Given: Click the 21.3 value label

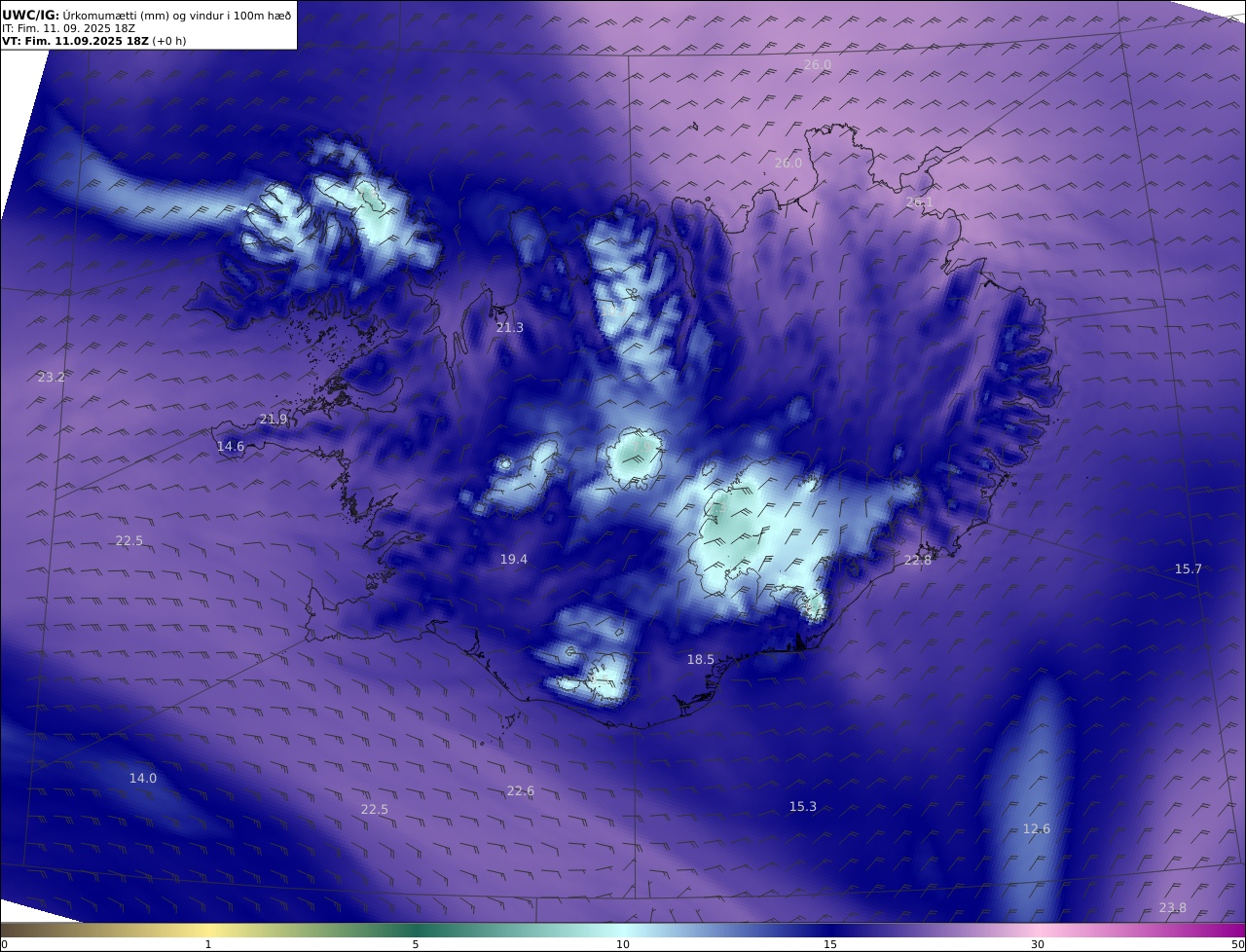Looking at the screenshot, I should (x=509, y=328).
